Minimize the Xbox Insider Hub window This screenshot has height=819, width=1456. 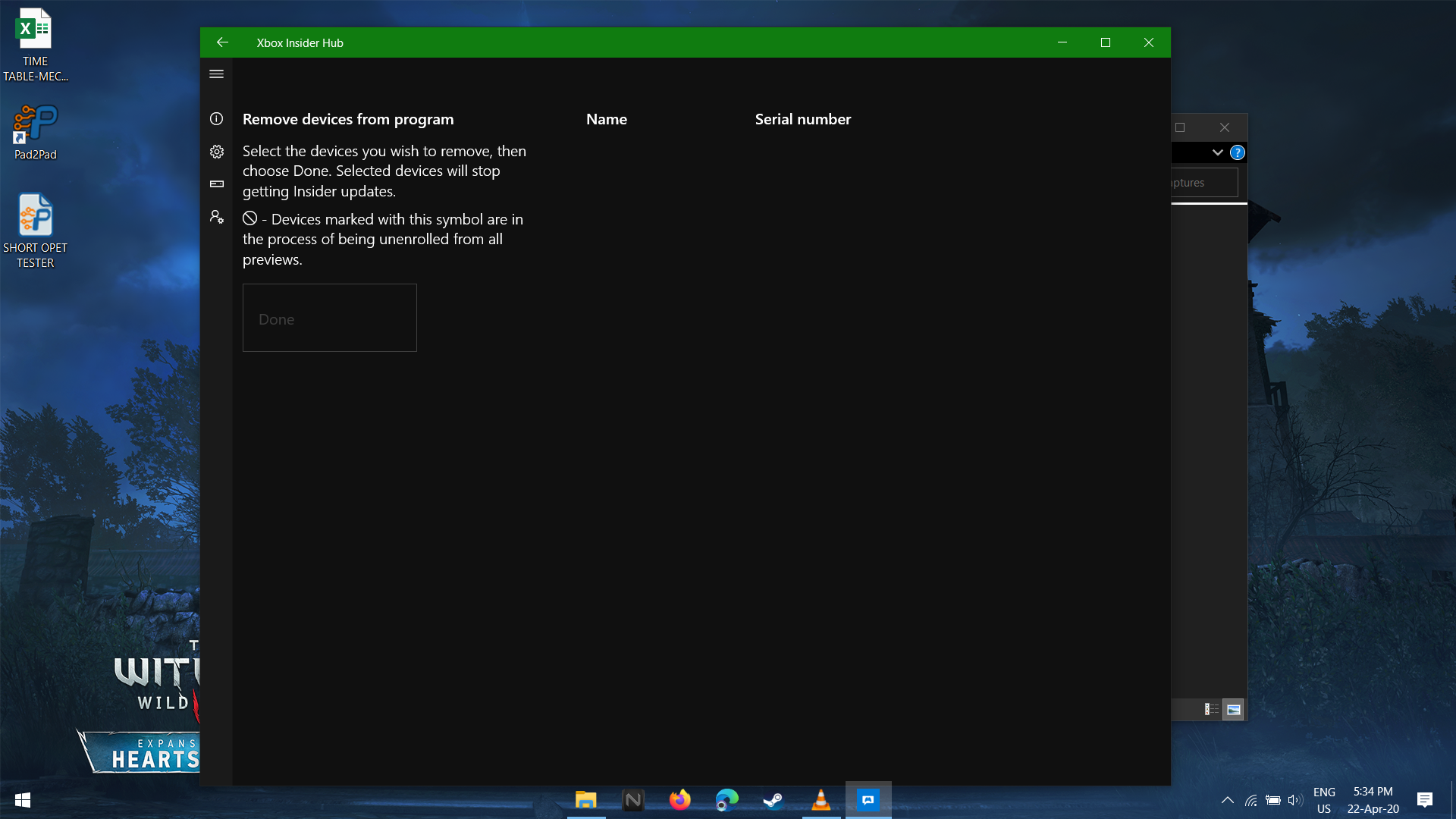pos(1062,42)
